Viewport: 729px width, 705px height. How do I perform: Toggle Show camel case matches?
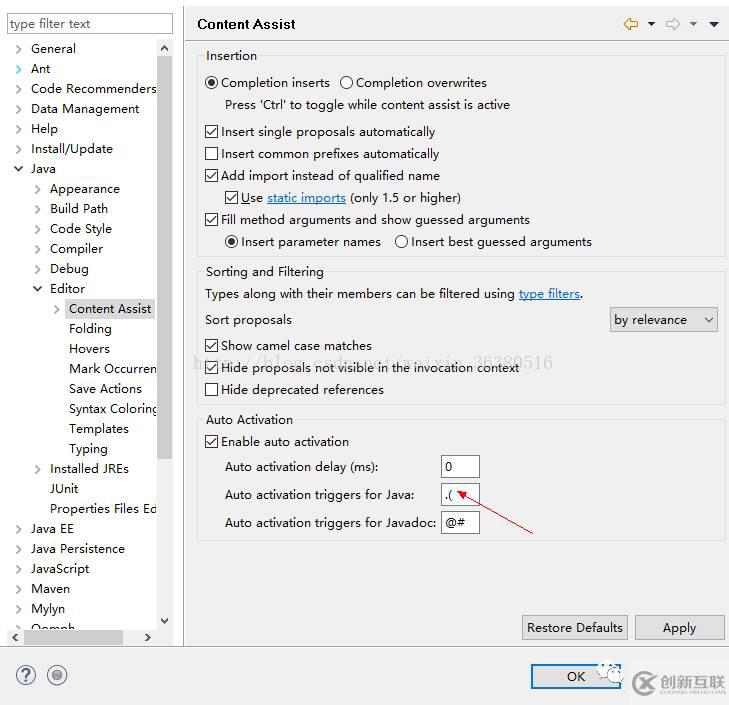point(211,346)
